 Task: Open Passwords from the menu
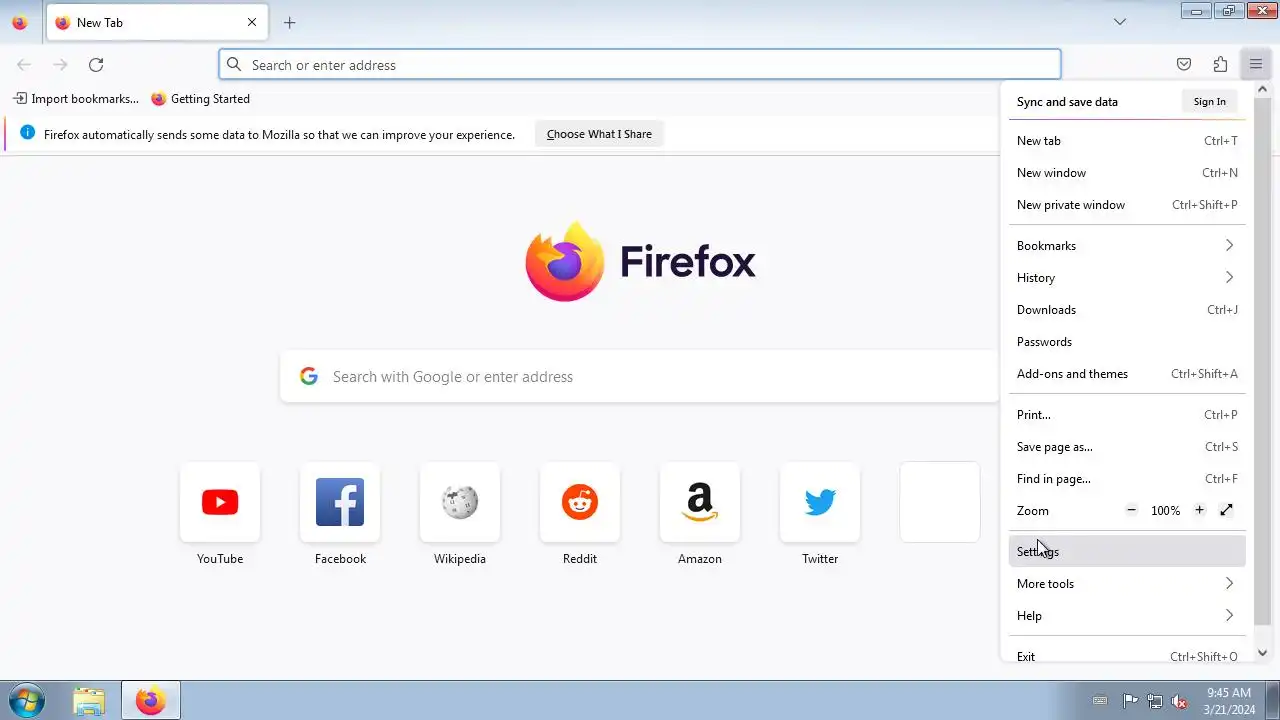pyautogui.click(x=1127, y=342)
